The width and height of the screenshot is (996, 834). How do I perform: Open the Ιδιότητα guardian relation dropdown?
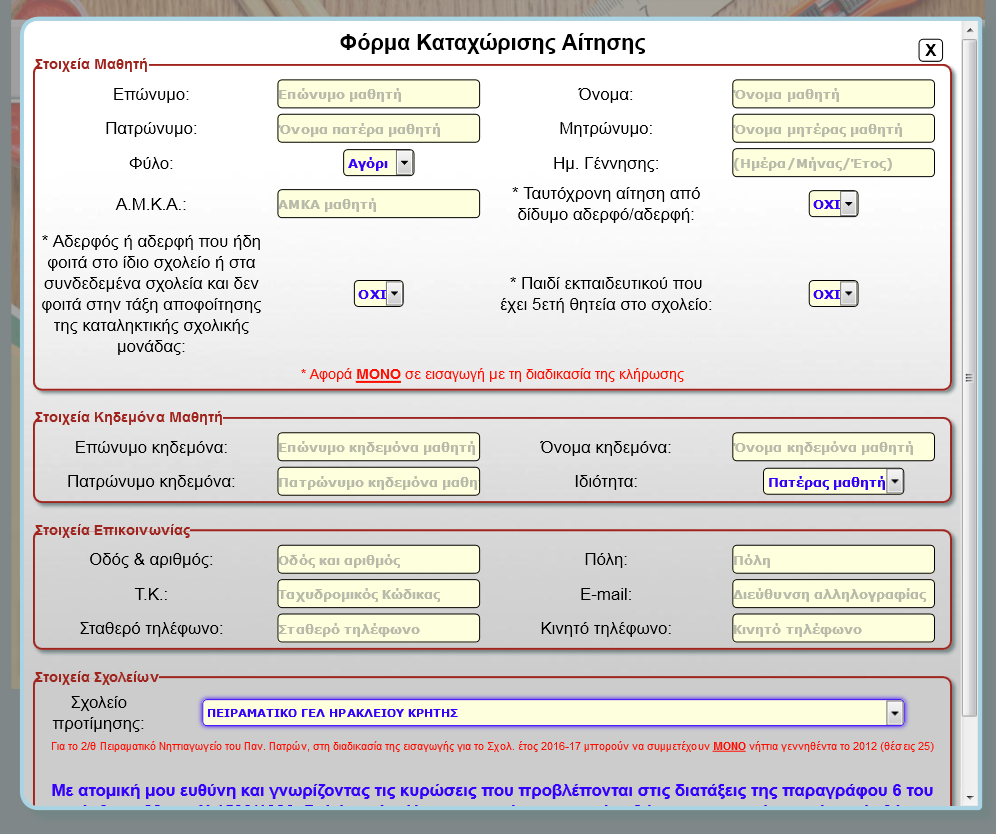pyautogui.click(x=833, y=482)
